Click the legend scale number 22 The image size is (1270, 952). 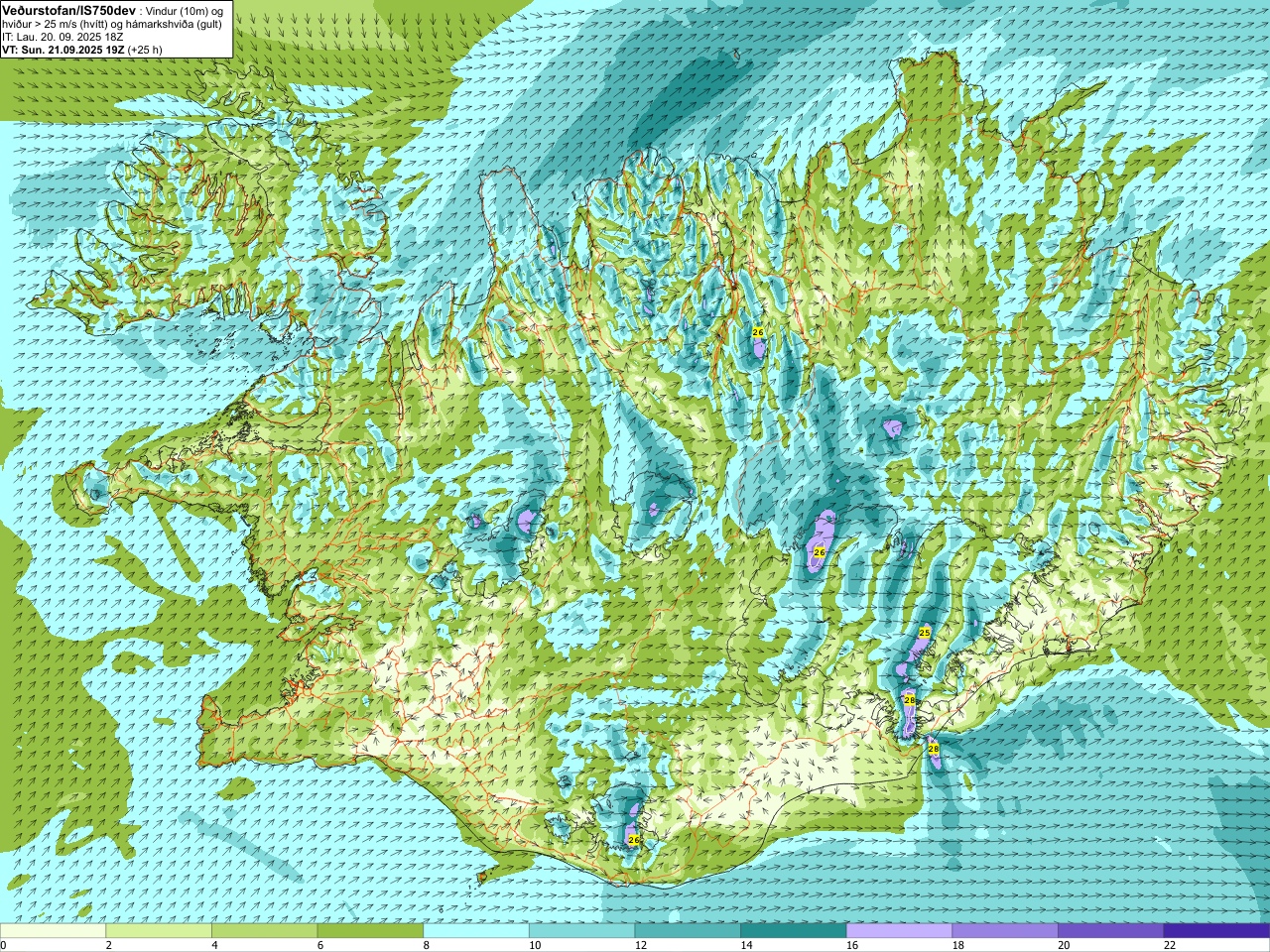click(1170, 945)
